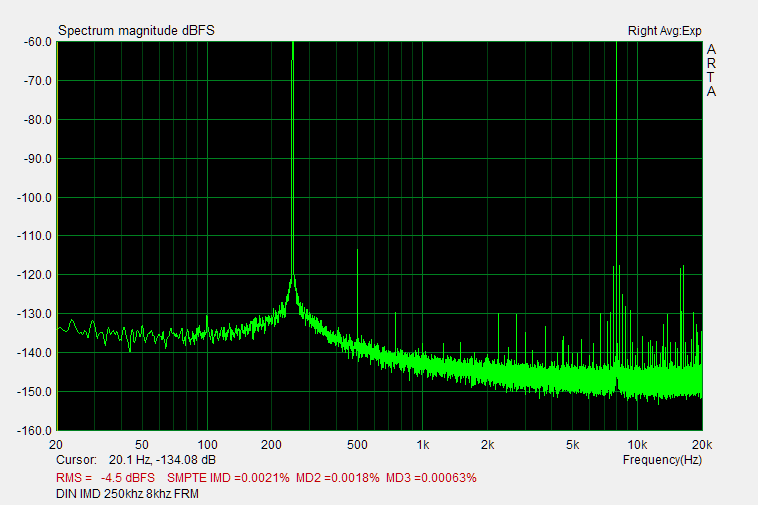Click the 'Right Avg:Exp' label

664,31
